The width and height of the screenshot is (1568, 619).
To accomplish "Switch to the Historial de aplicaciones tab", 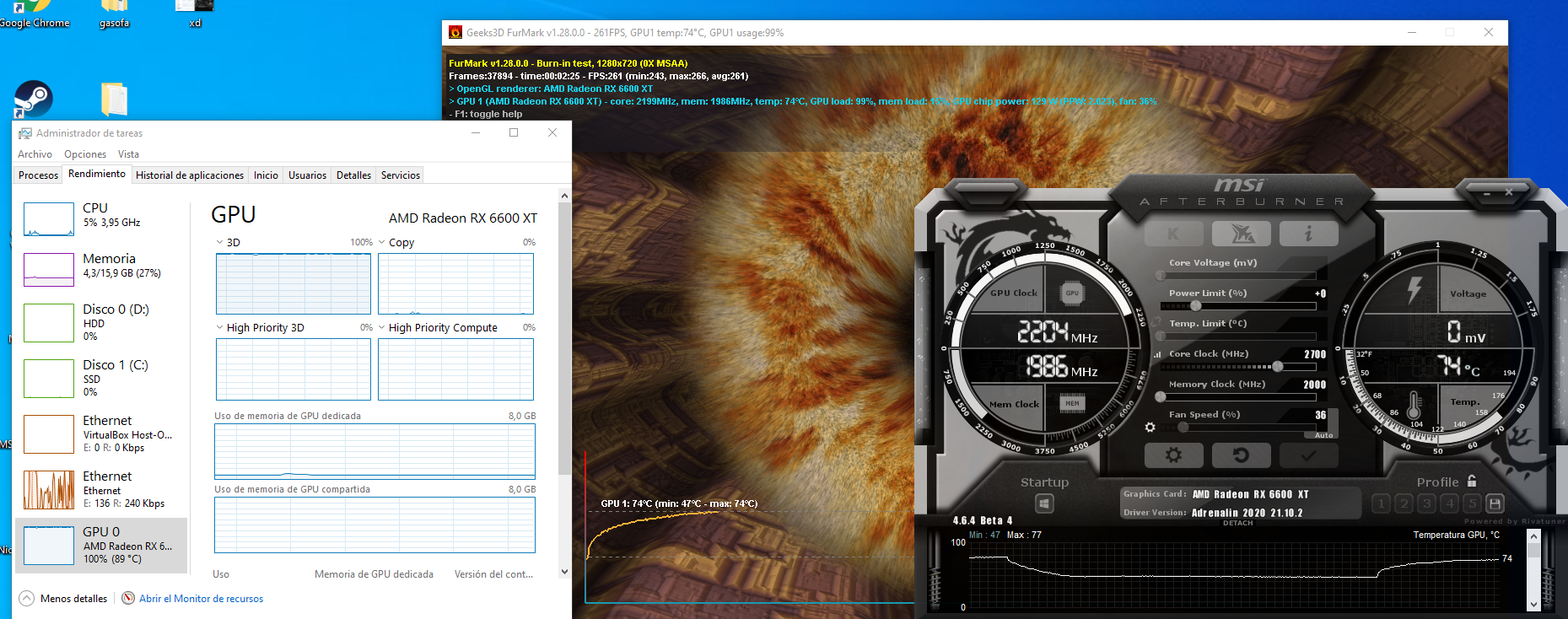I will click(x=190, y=175).
